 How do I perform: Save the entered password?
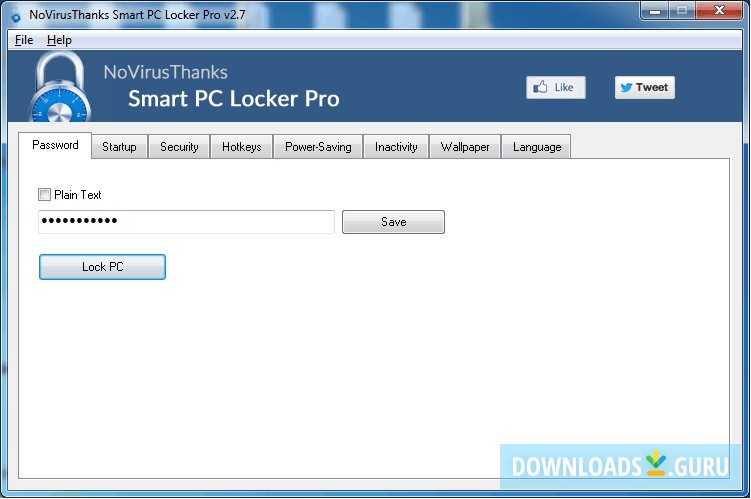point(393,222)
